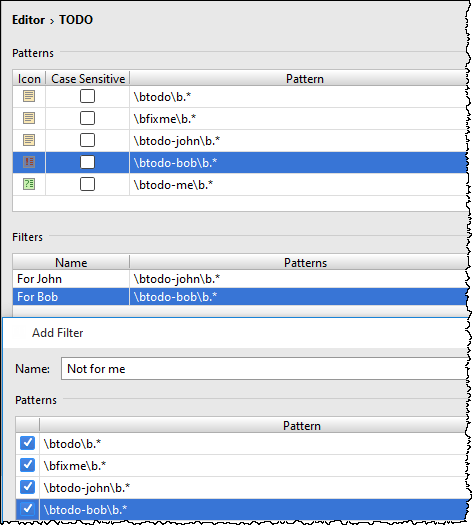Viewport: 473px width, 527px height.
Task: Click the green question icon for todo-me
Action: (x=29, y=184)
